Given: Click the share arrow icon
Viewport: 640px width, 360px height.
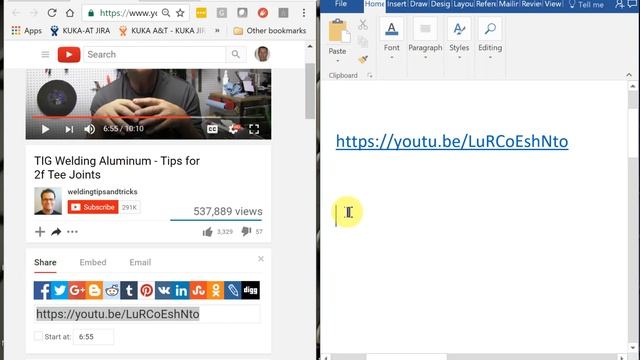Looking at the screenshot, I should coord(56,232).
